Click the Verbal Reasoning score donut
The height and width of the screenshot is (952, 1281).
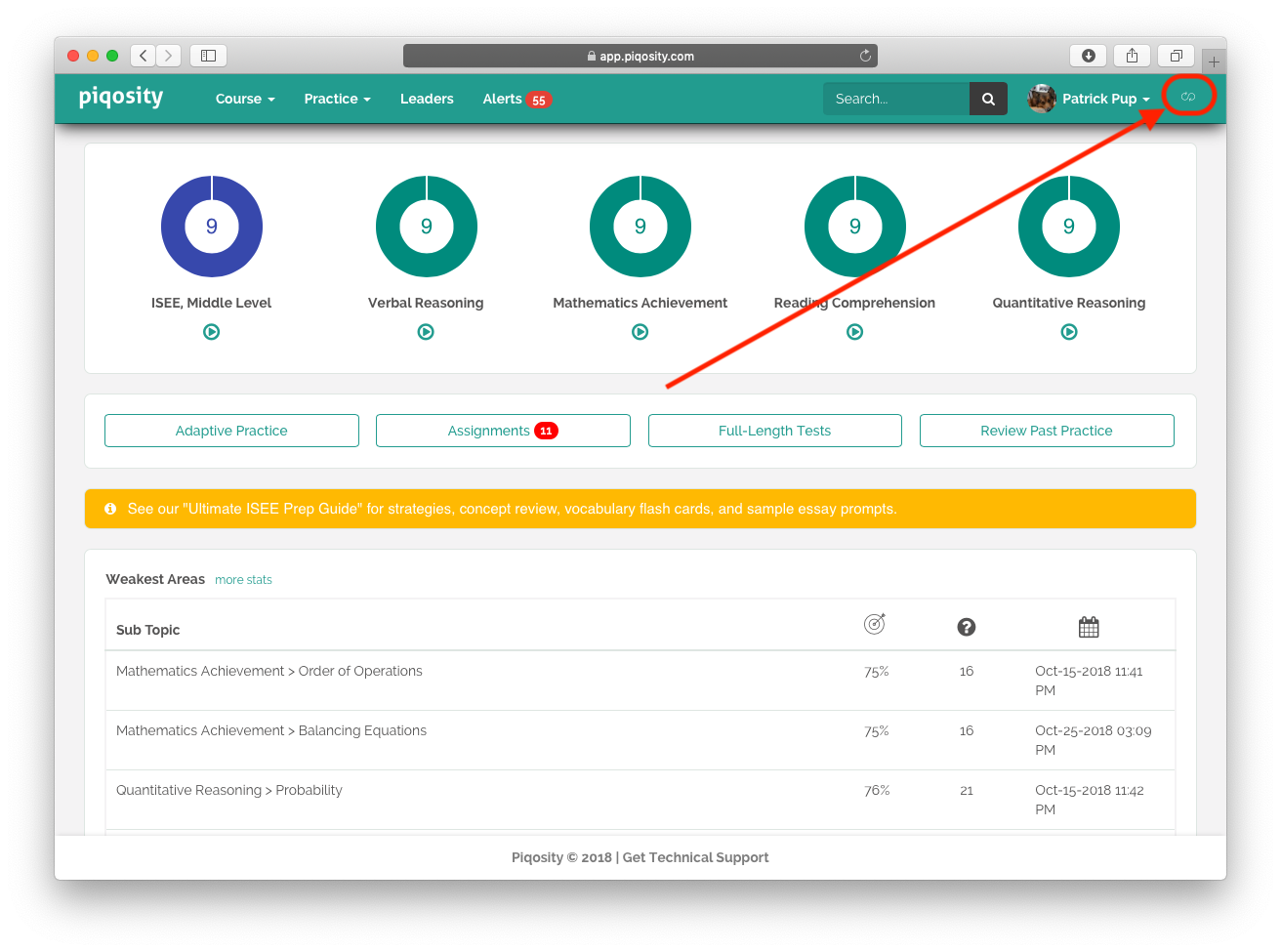pyautogui.click(x=427, y=227)
